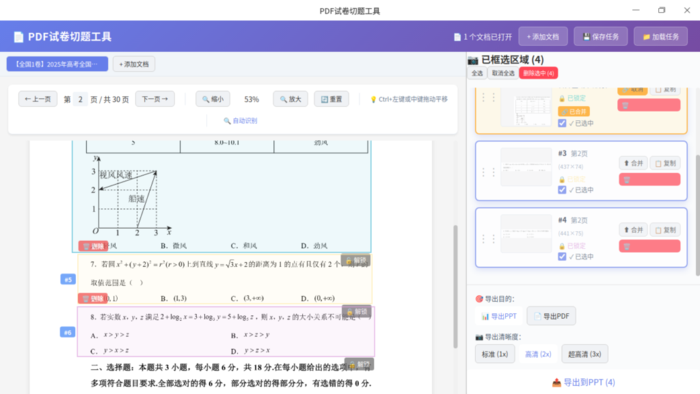
Task: Click 添加文档 next to the document tab
Action: (x=134, y=64)
